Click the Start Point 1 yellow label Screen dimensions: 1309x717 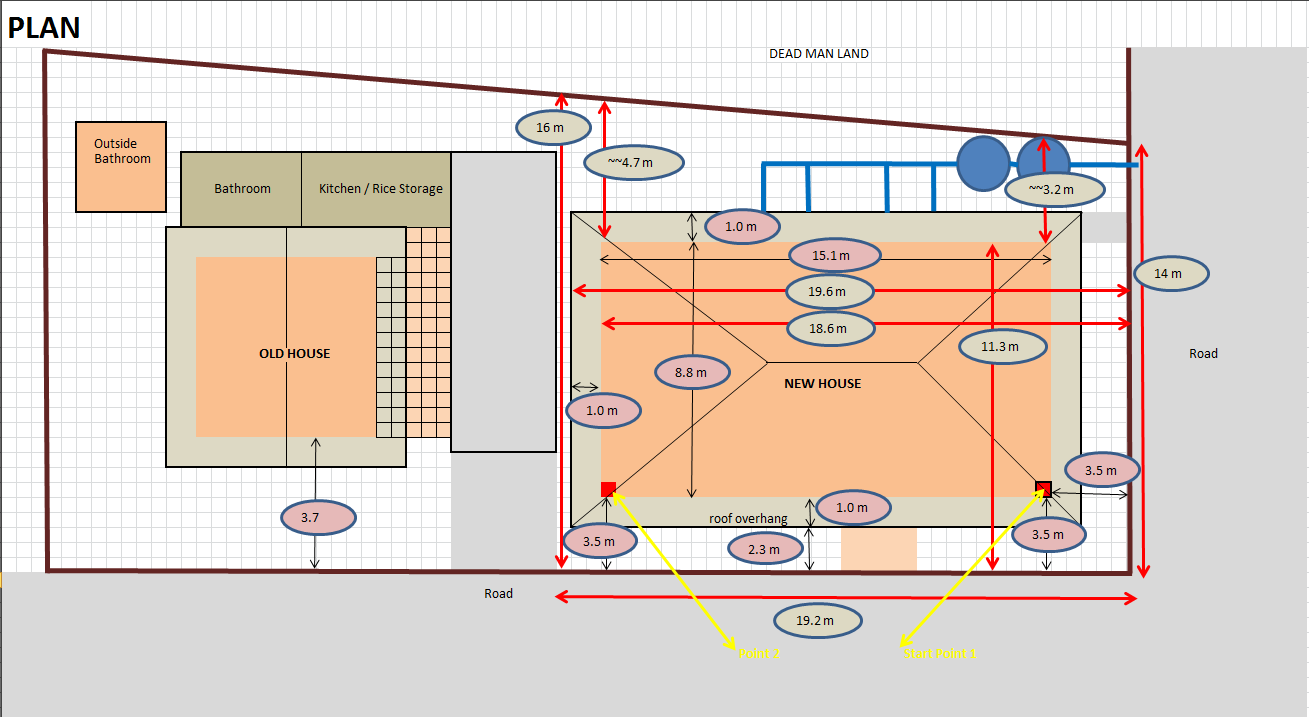pos(939,653)
